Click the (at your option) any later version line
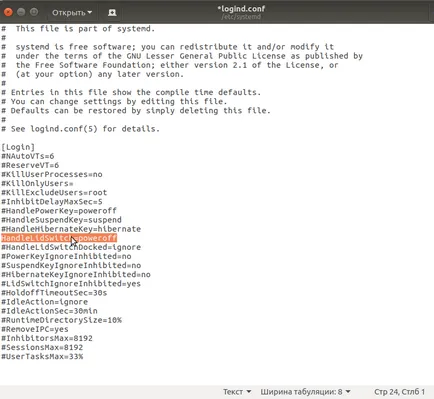This screenshot has height=399, width=434. (x=92, y=74)
